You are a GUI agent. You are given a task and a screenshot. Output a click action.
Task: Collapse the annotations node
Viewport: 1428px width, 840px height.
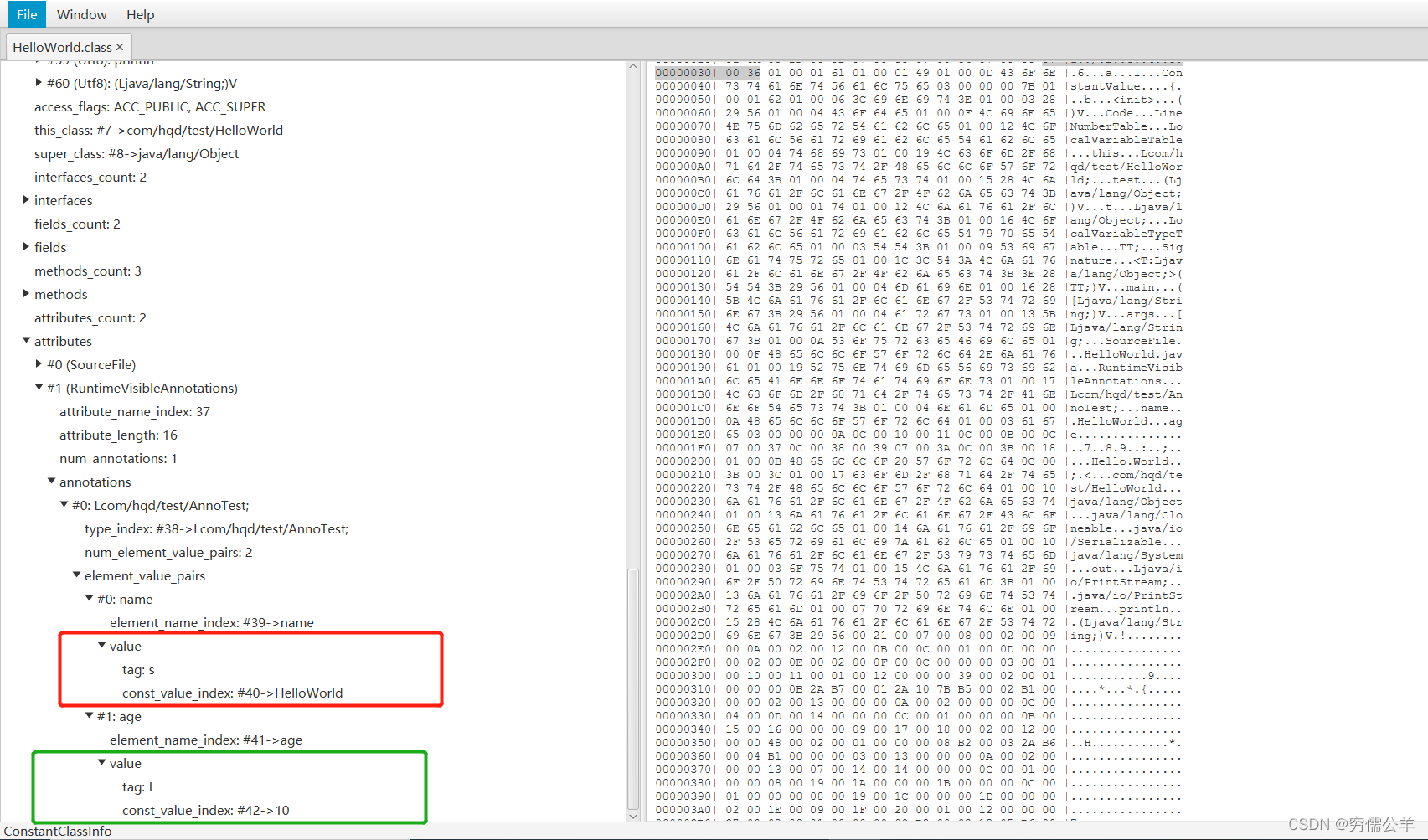coord(51,482)
